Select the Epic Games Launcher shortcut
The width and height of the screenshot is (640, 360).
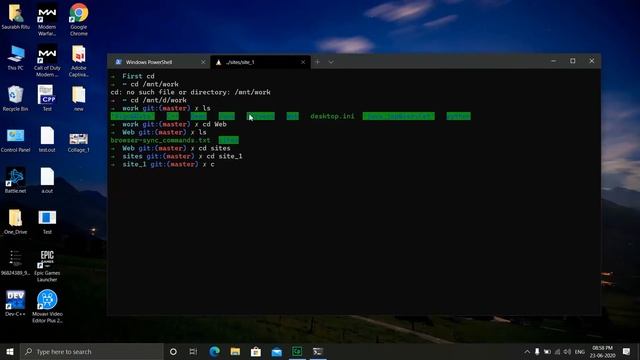[47, 266]
